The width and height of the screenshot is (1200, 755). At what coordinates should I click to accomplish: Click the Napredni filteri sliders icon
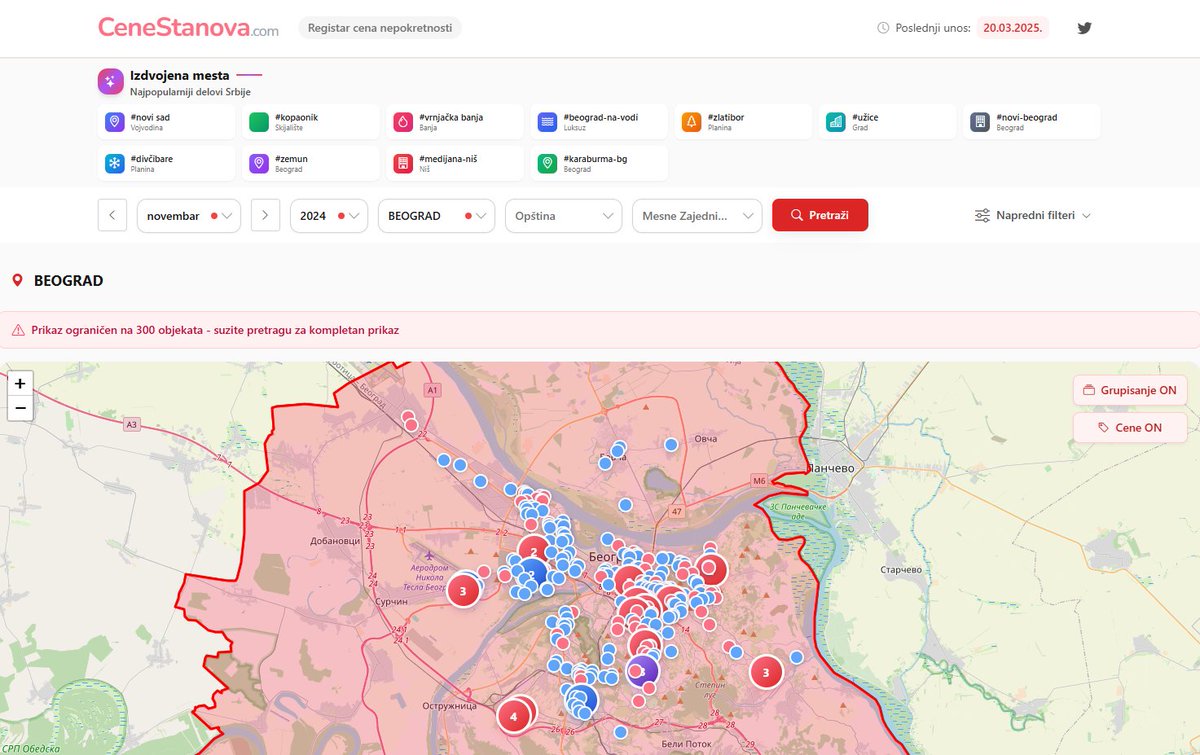coord(983,215)
